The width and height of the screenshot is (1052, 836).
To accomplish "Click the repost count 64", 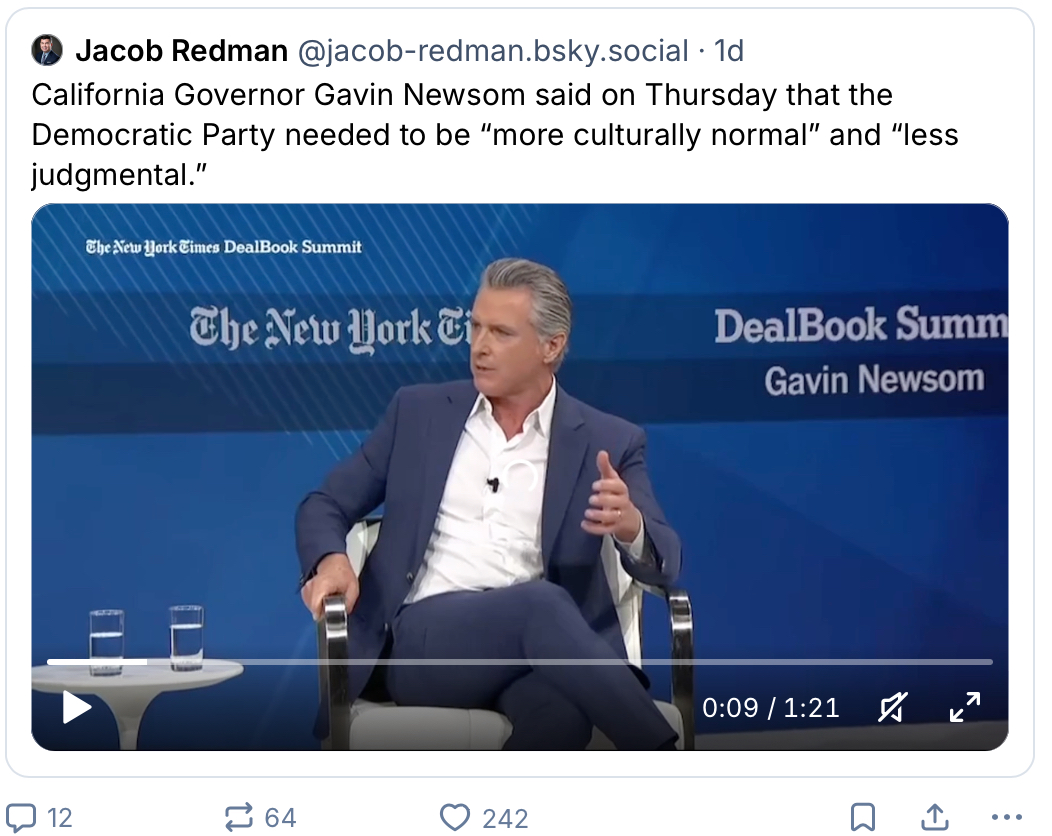I will click(x=280, y=818).
